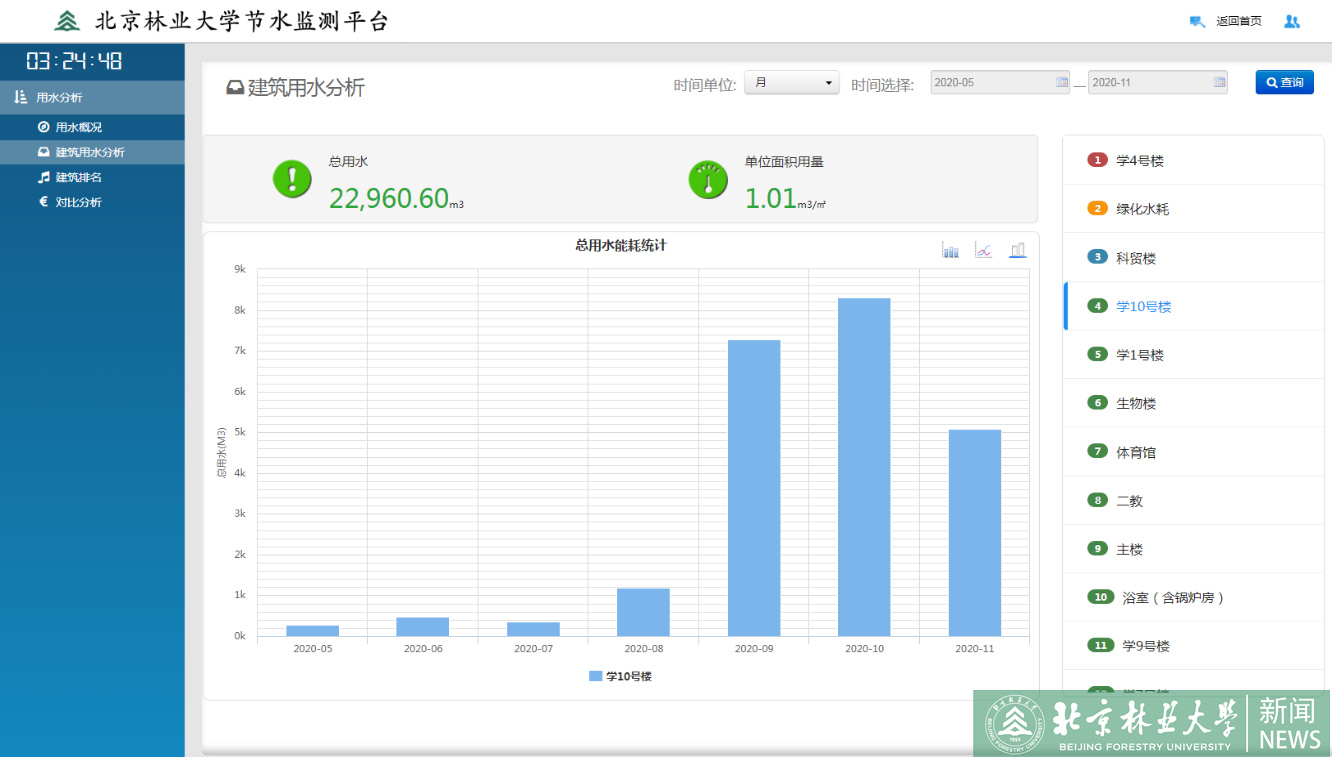Open 用水概况 in the sidebar
The width and height of the screenshot is (1332, 757).
coord(78,127)
